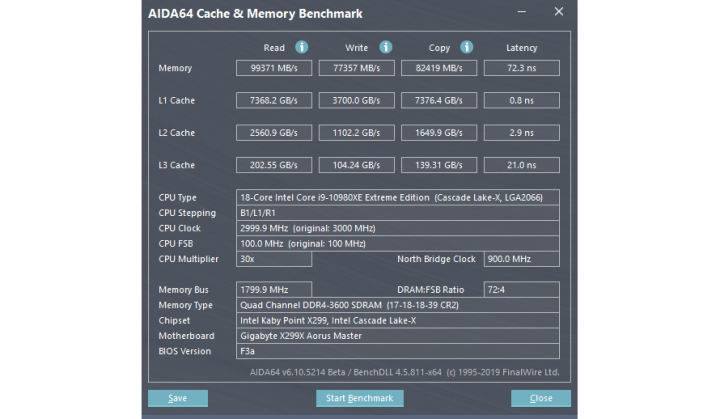Select L1 Cache latency value 0.8 ns
720x419 pixels.
[522, 100]
